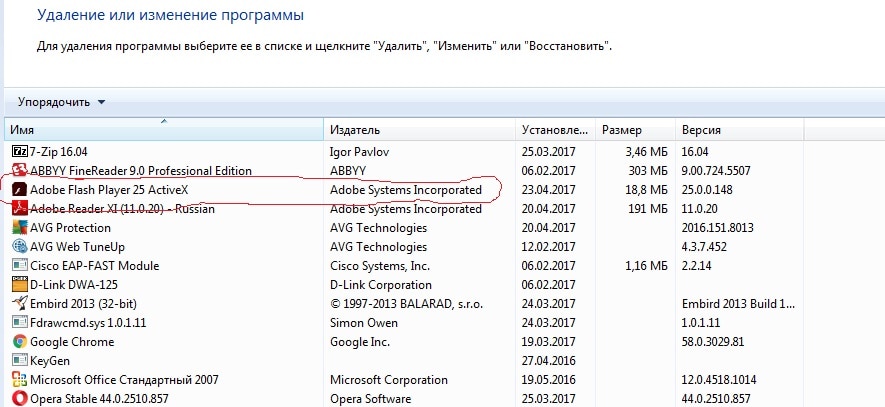885x407 pixels.
Task: Select the Google Chrome icon
Action: pyautogui.click(x=20, y=342)
